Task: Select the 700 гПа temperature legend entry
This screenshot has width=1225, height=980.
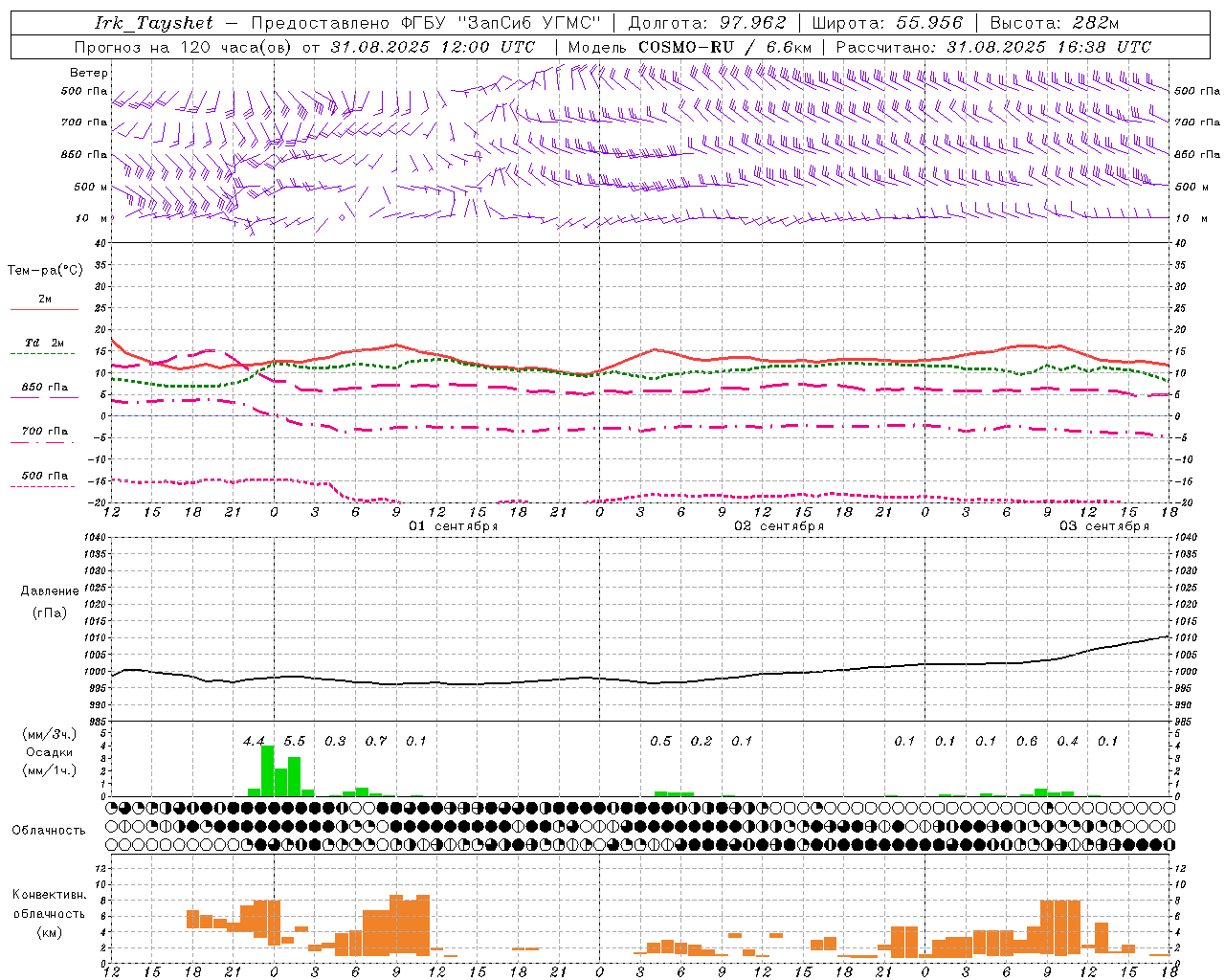Action: 44,432
